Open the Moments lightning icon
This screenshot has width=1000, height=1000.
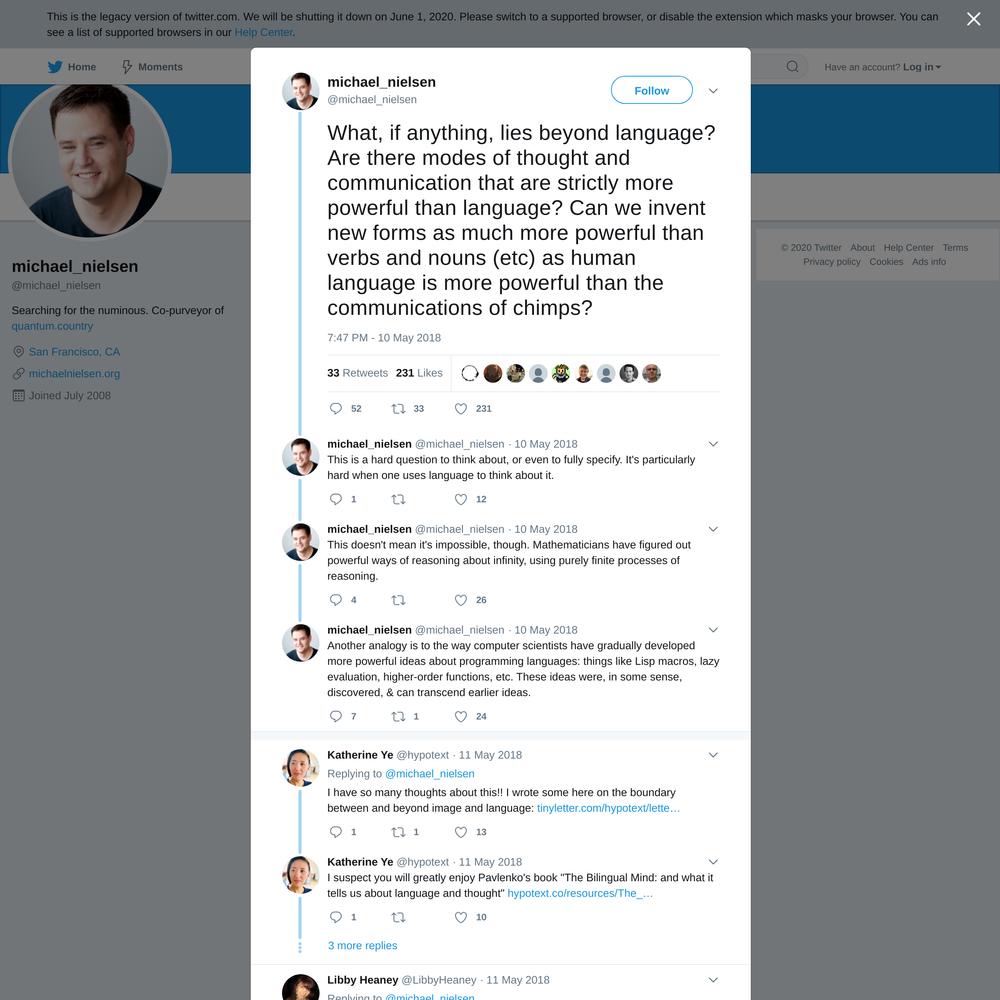pyautogui.click(x=127, y=66)
